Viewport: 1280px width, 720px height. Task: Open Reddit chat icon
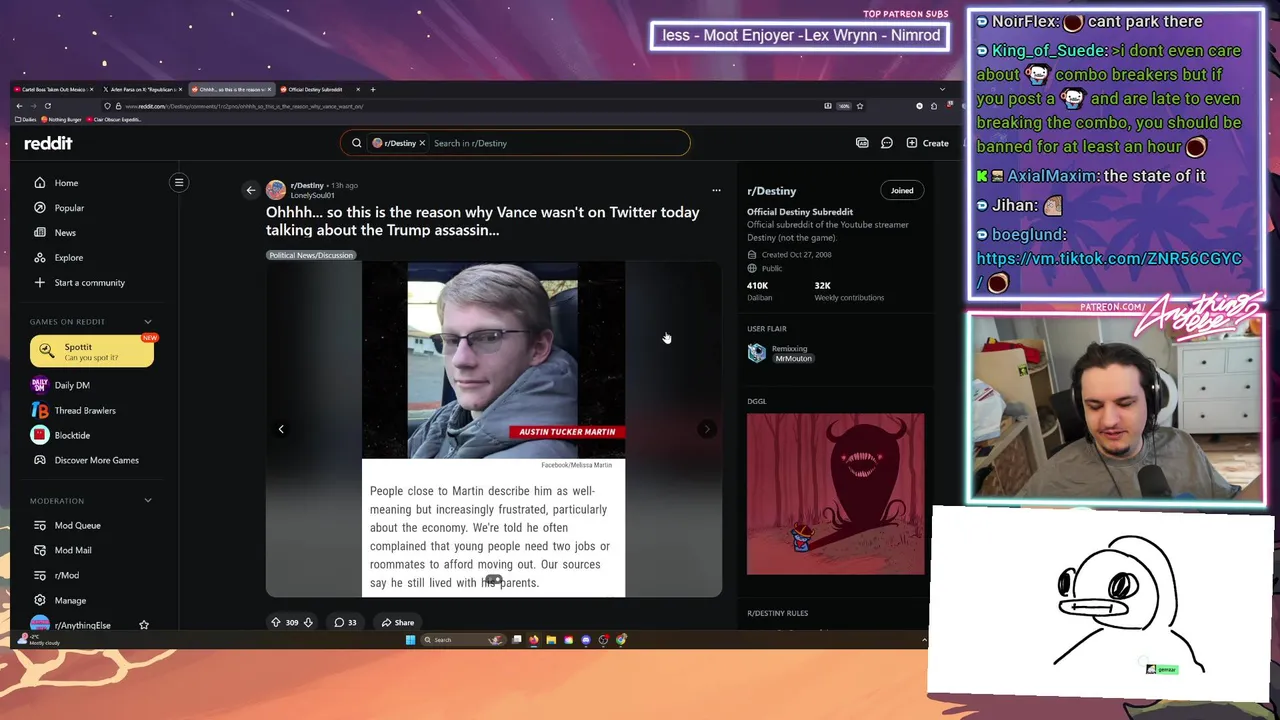coord(886,143)
